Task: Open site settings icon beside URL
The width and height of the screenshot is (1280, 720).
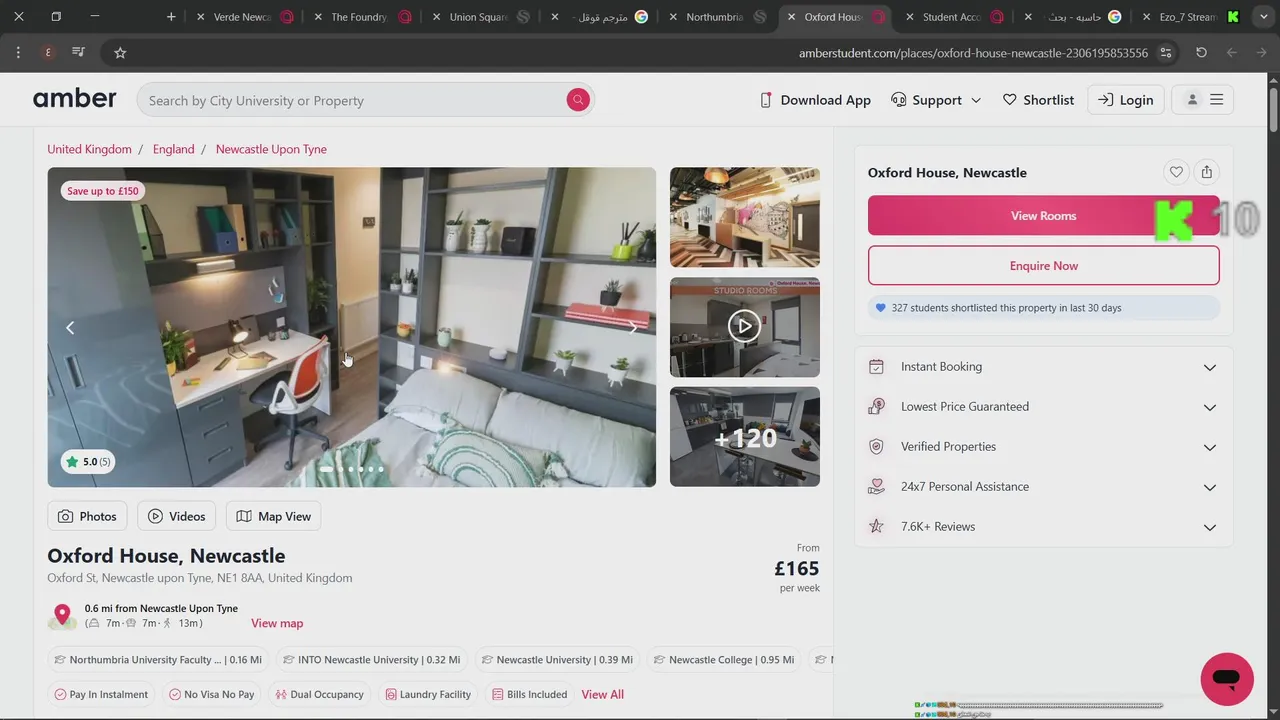Action: click(x=1166, y=52)
